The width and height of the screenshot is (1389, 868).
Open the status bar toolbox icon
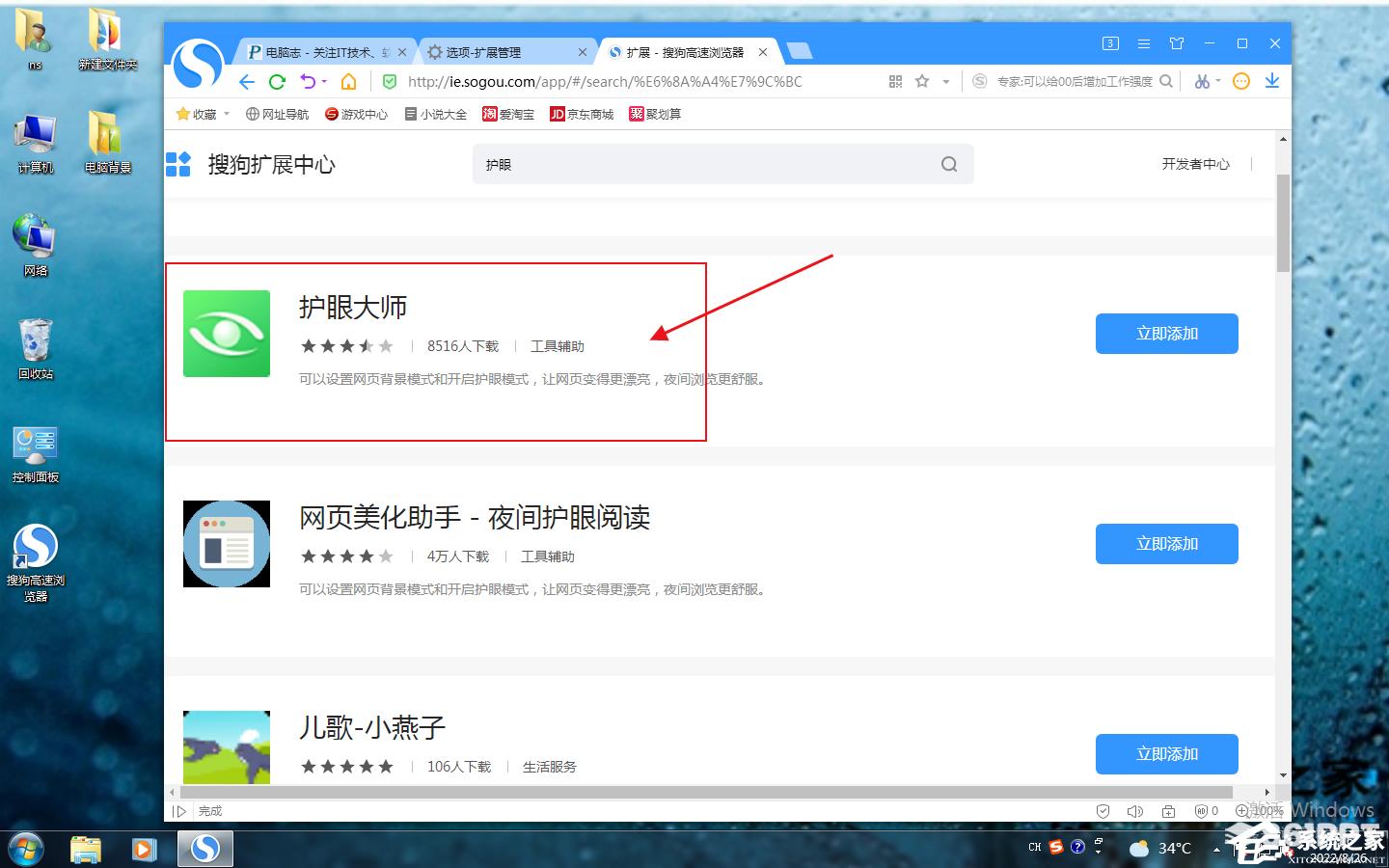[x=1169, y=811]
